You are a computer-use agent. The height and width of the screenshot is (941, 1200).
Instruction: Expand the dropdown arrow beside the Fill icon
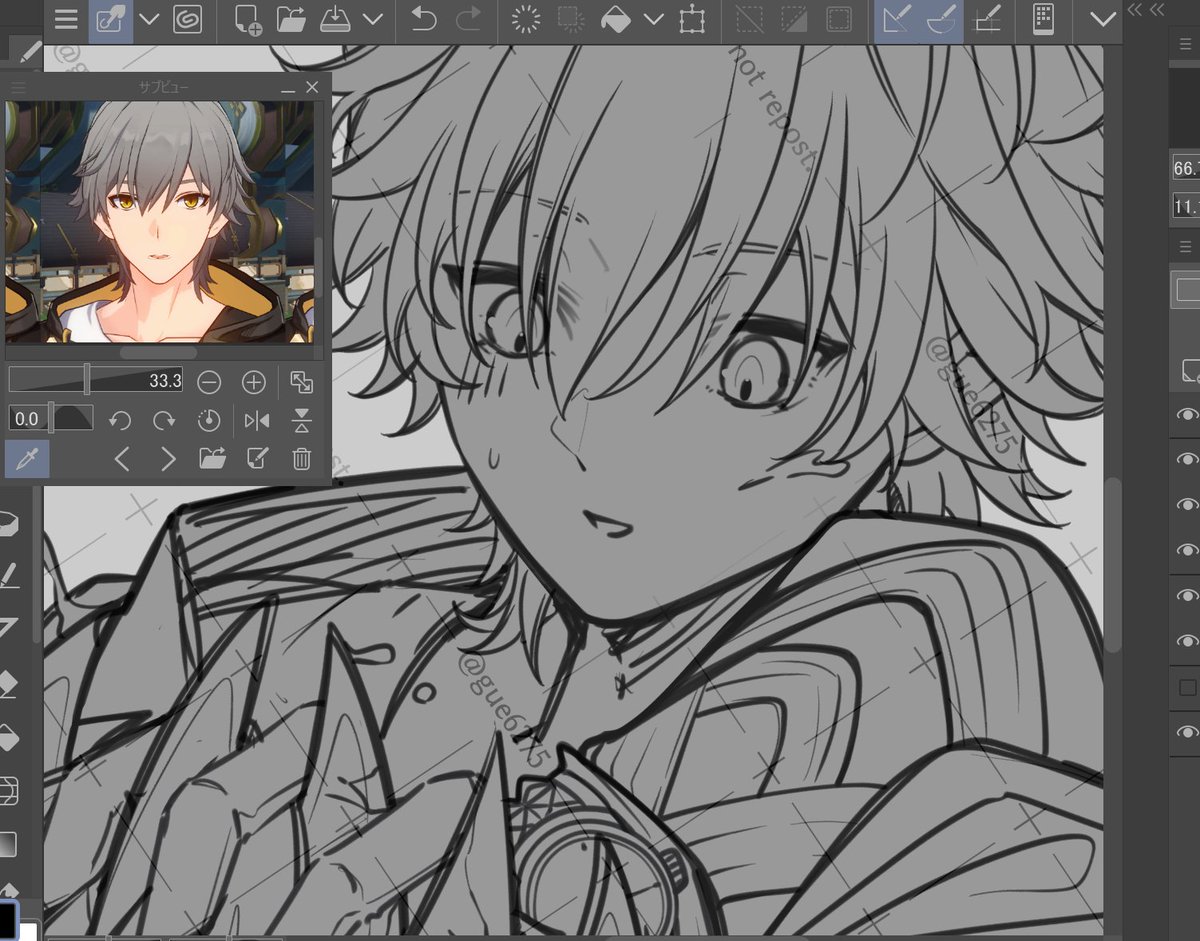[x=653, y=20]
